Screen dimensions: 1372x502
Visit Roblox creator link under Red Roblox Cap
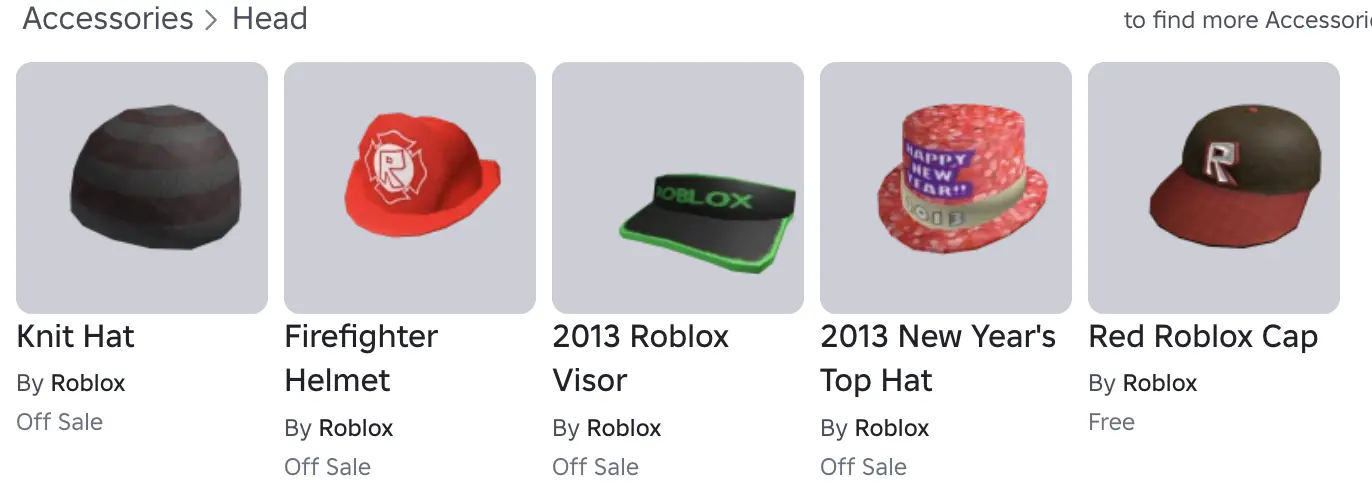click(1160, 383)
